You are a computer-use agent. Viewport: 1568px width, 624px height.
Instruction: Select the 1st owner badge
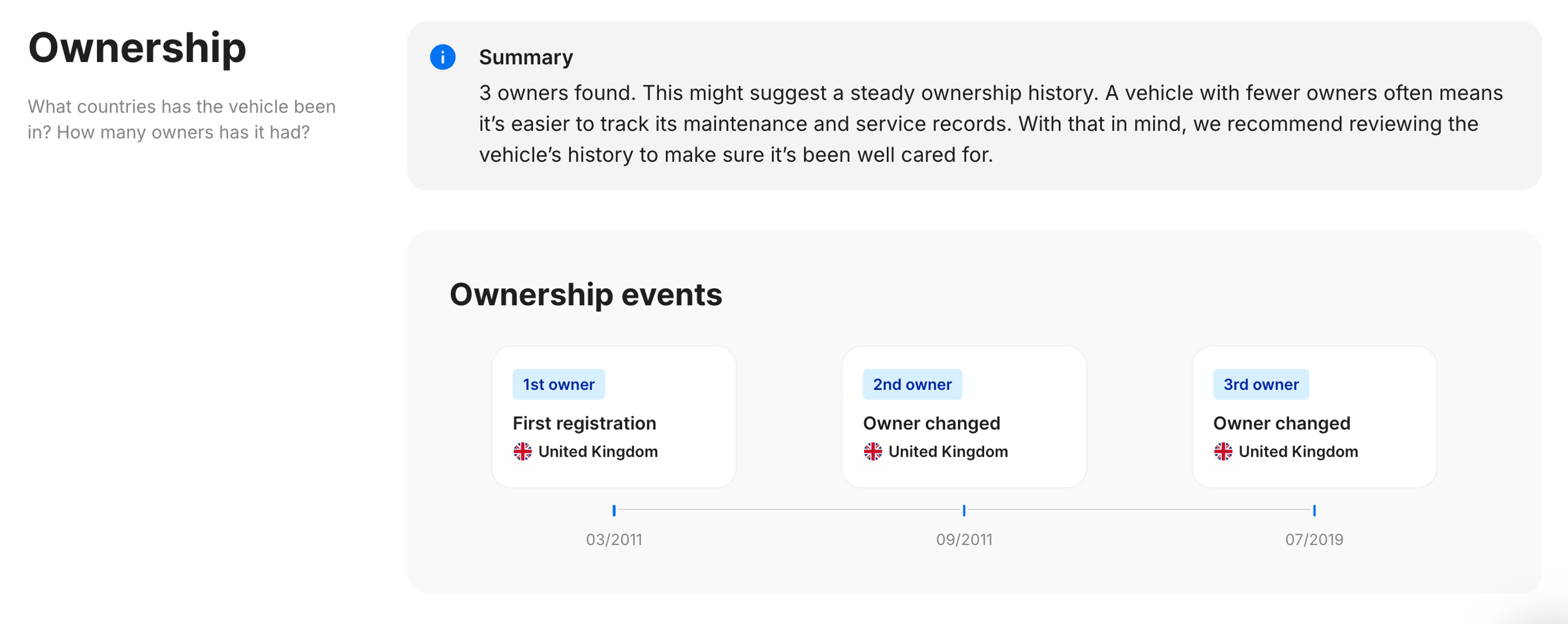[x=558, y=385]
